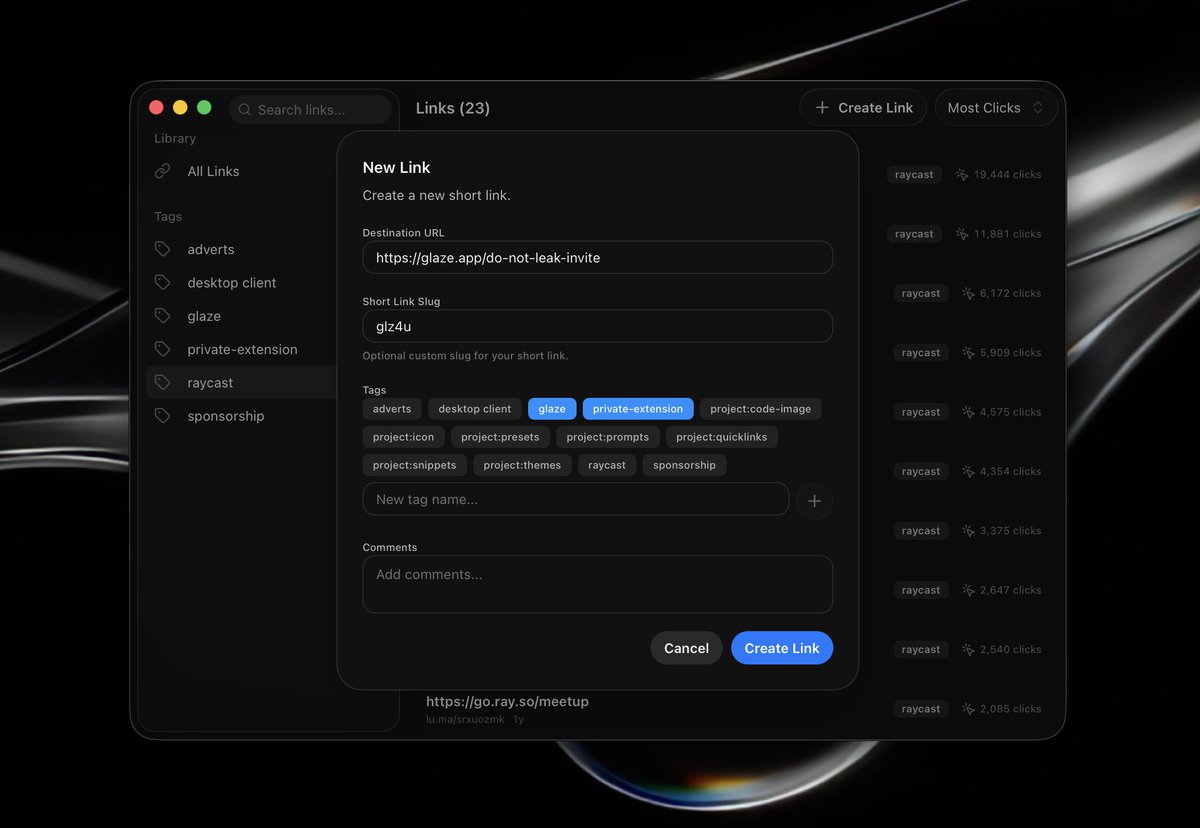
Task: Click the clicks icon beside 2,085 clicks
Action: 968,709
